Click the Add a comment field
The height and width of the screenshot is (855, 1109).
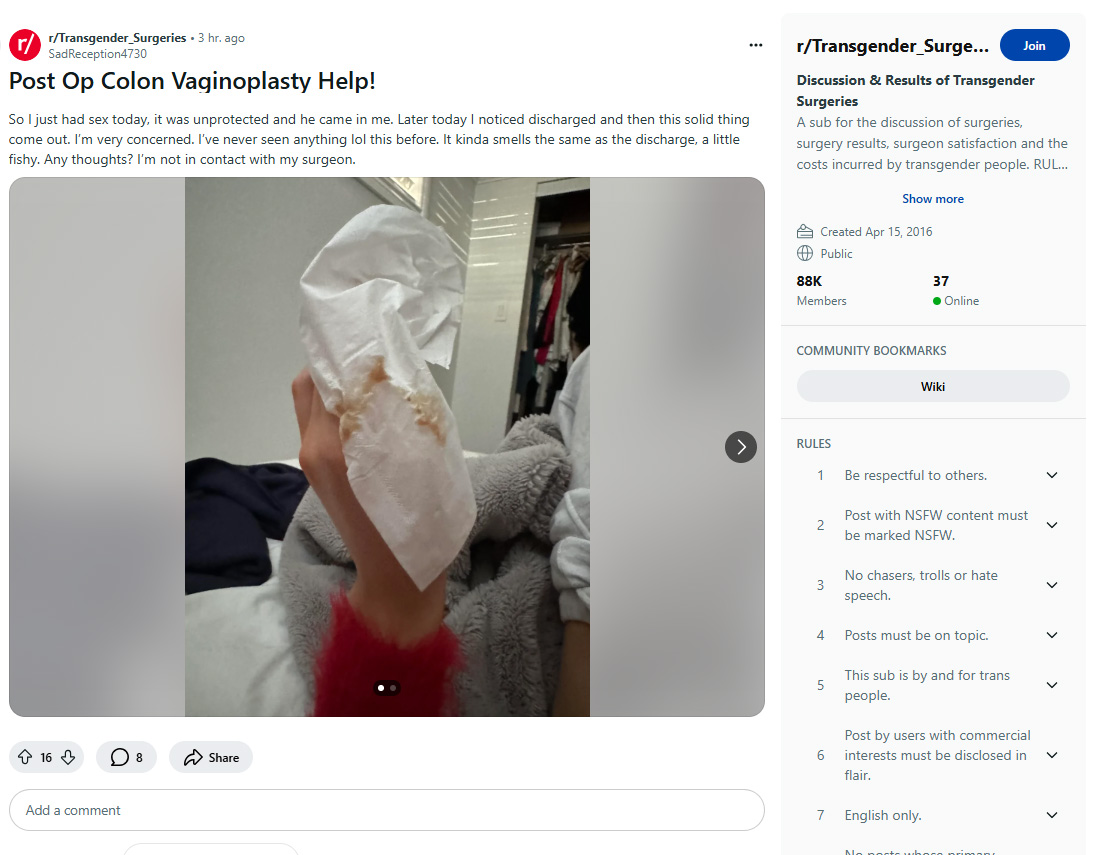click(387, 810)
